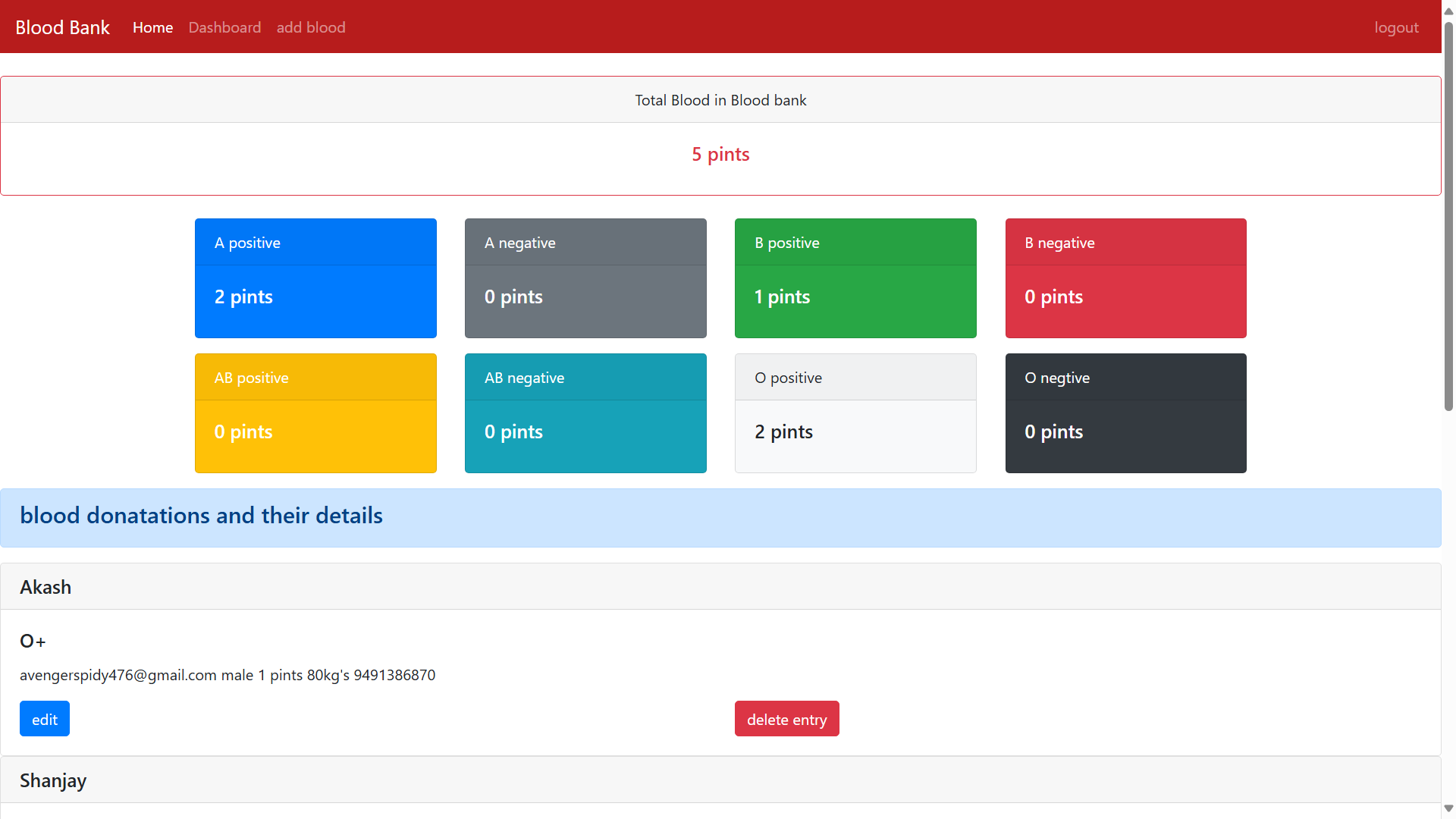The image size is (1456, 819).
Task: Click the blood donatations and their details heading
Action: [201, 516]
